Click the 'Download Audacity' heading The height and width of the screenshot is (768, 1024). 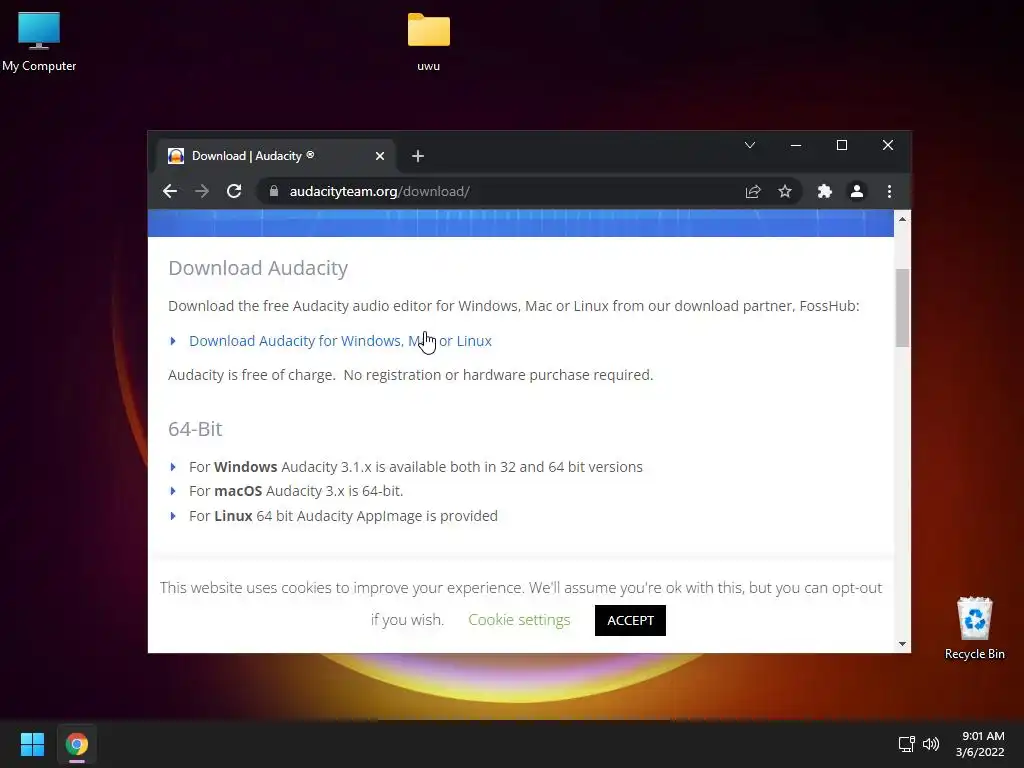click(258, 268)
